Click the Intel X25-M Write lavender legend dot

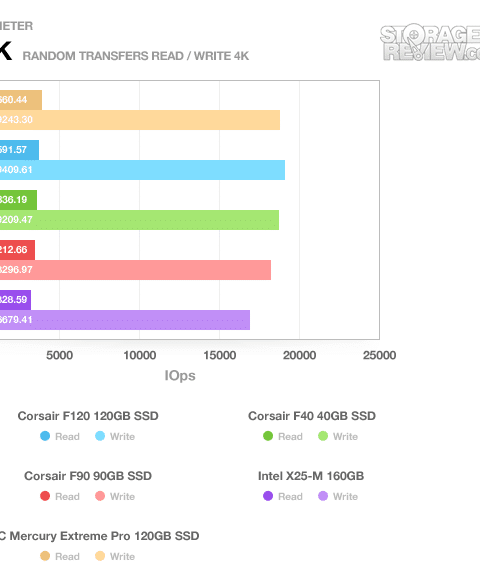[x=323, y=496]
